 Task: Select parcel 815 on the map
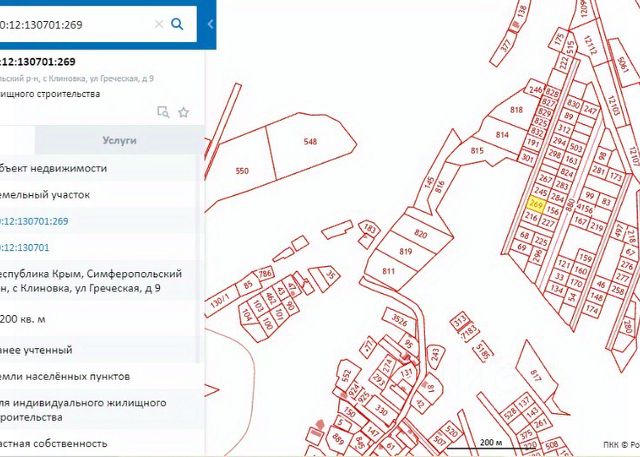click(x=477, y=151)
